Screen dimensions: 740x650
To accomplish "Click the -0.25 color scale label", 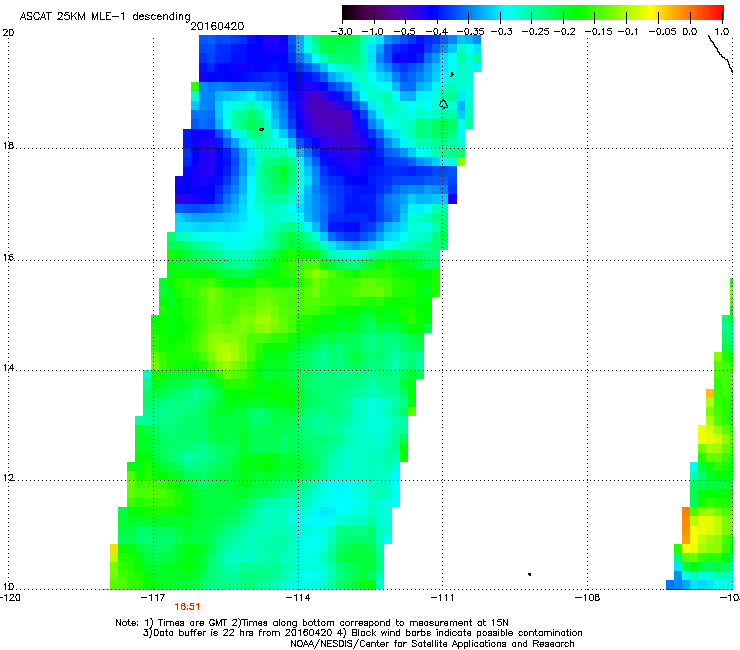I will tap(535, 32).
